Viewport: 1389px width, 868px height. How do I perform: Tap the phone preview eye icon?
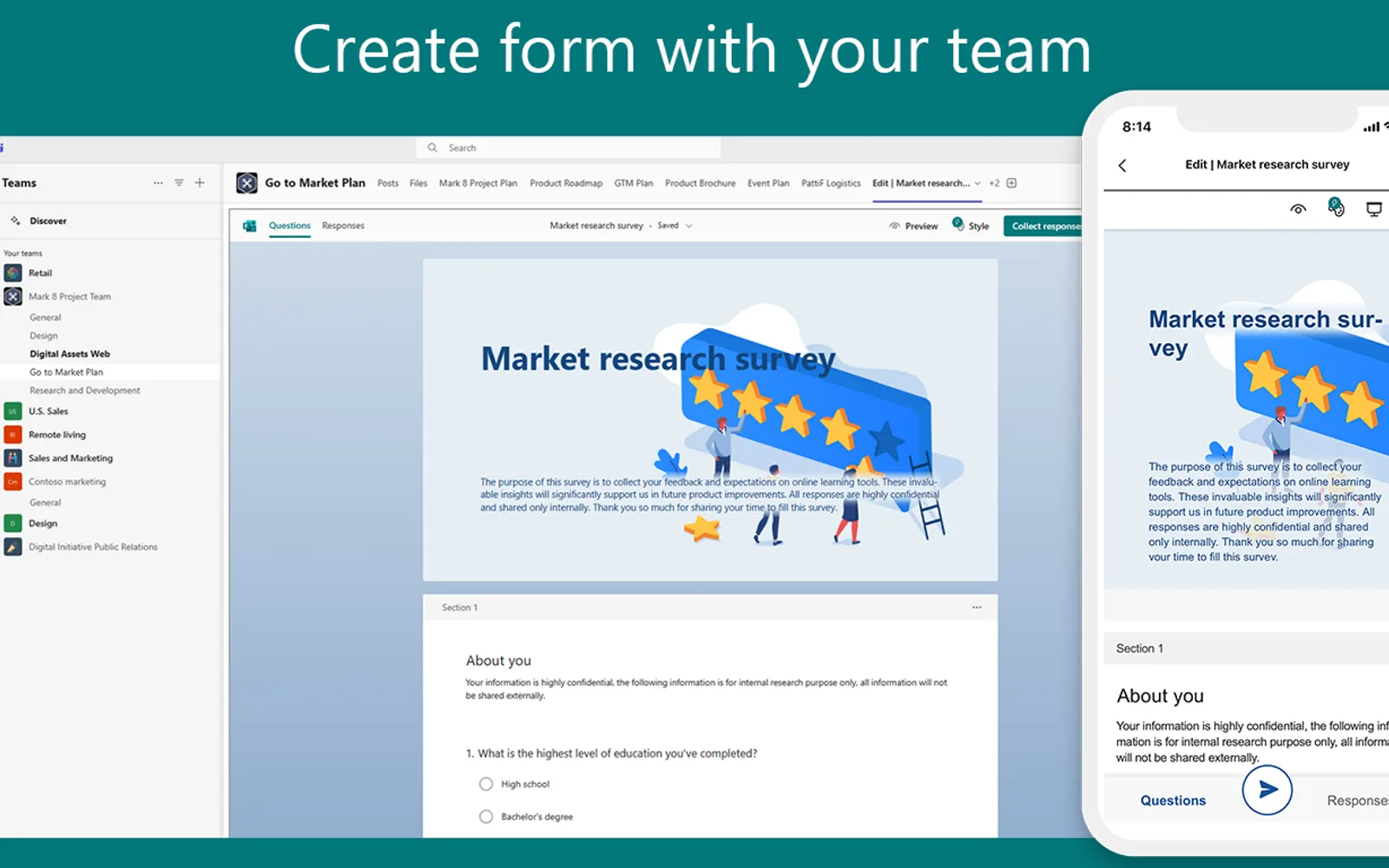pos(1298,209)
